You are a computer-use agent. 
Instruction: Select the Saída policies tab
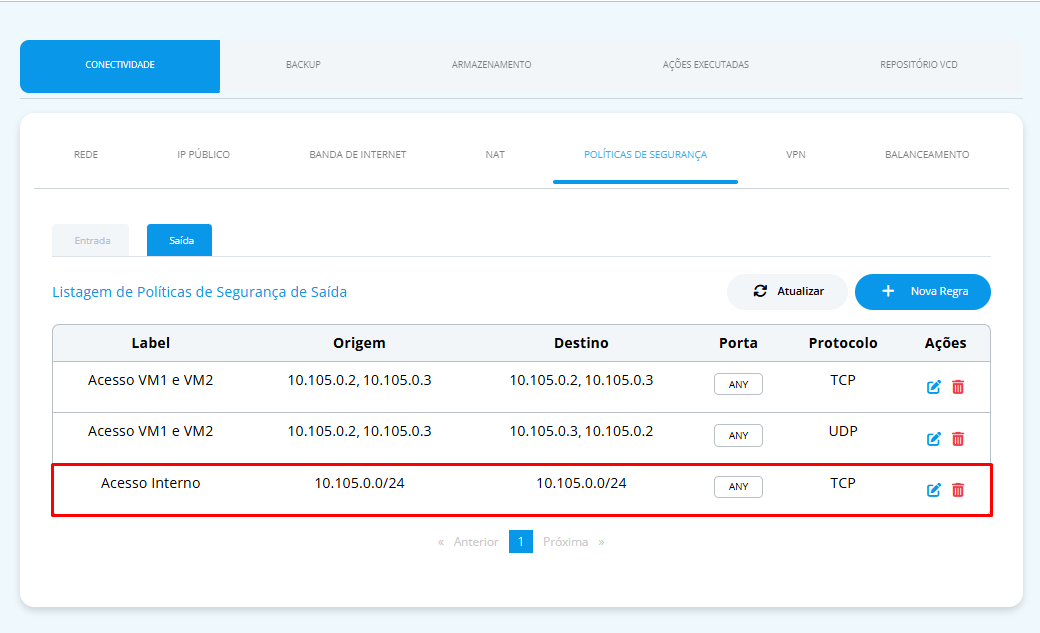[x=180, y=240]
